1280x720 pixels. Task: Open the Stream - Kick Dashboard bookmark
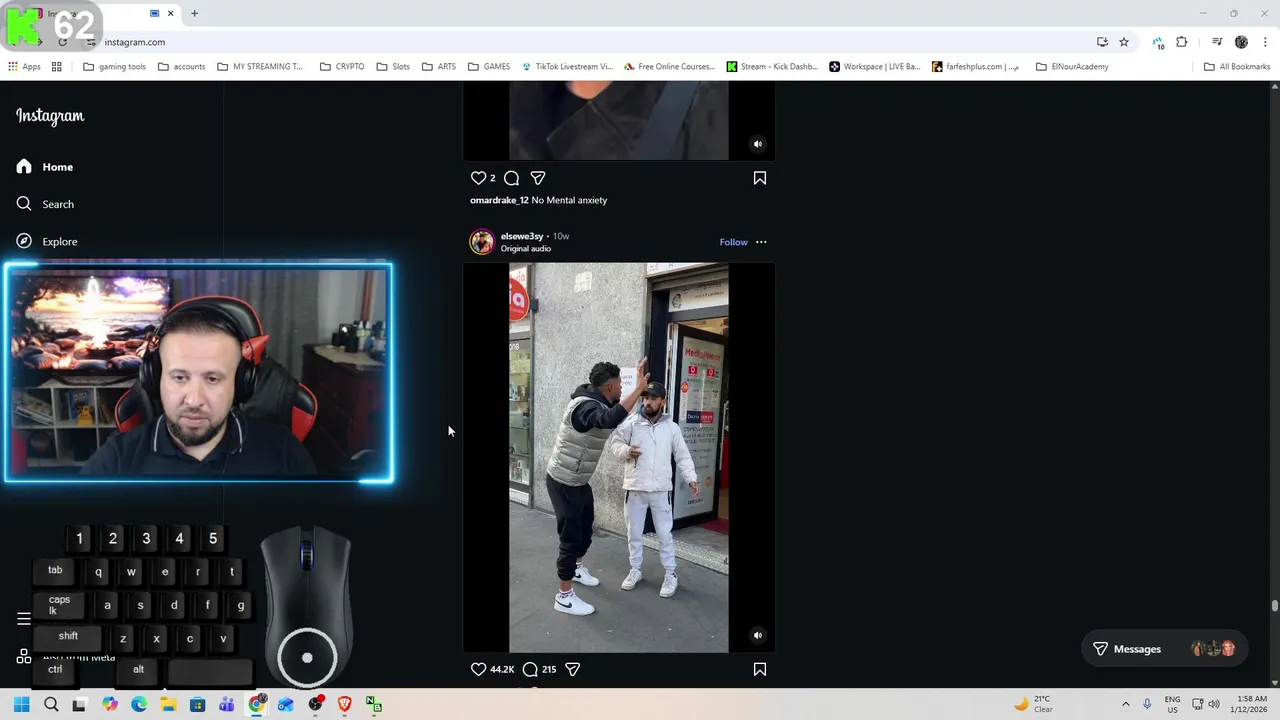tap(772, 67)
